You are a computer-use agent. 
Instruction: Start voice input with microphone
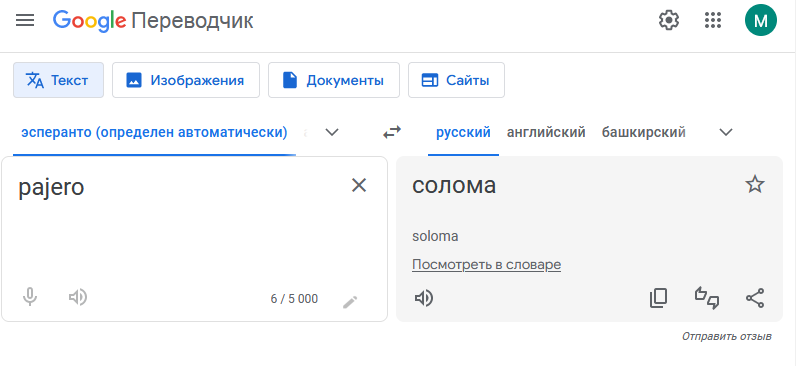click(x=30, y=297)
